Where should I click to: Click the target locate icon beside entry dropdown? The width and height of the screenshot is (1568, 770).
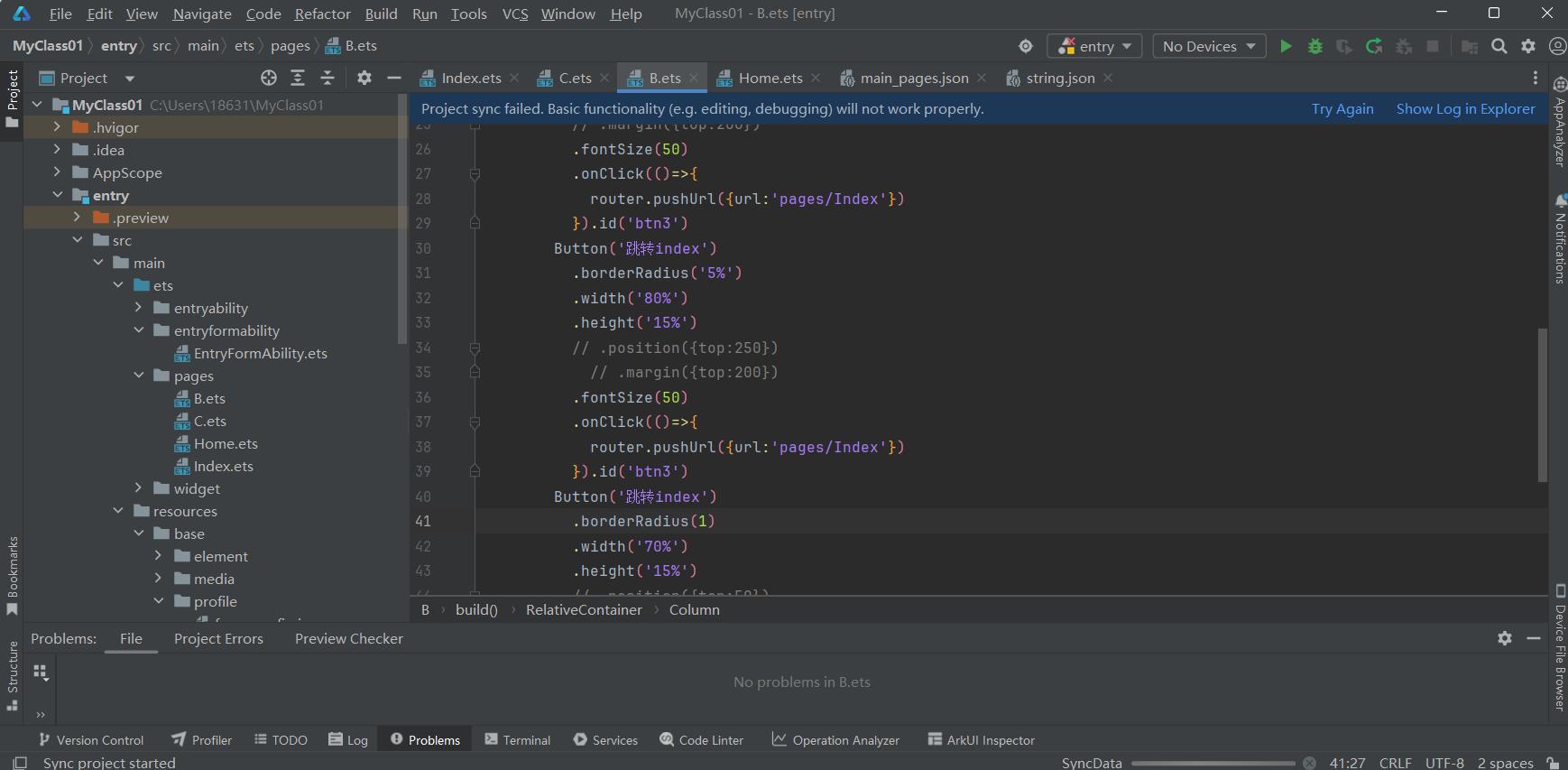(1026, 46)
